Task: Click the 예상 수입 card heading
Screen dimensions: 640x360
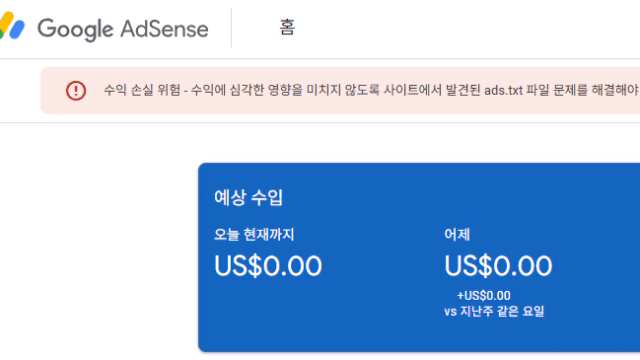Action: click(x=249, y=198)
